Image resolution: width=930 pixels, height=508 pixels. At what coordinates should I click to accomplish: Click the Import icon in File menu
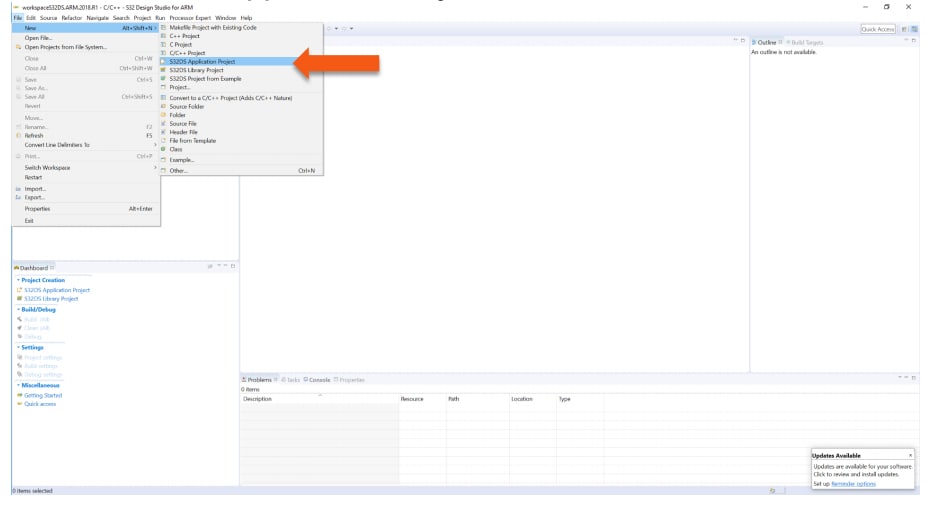(x=18, y=189)
